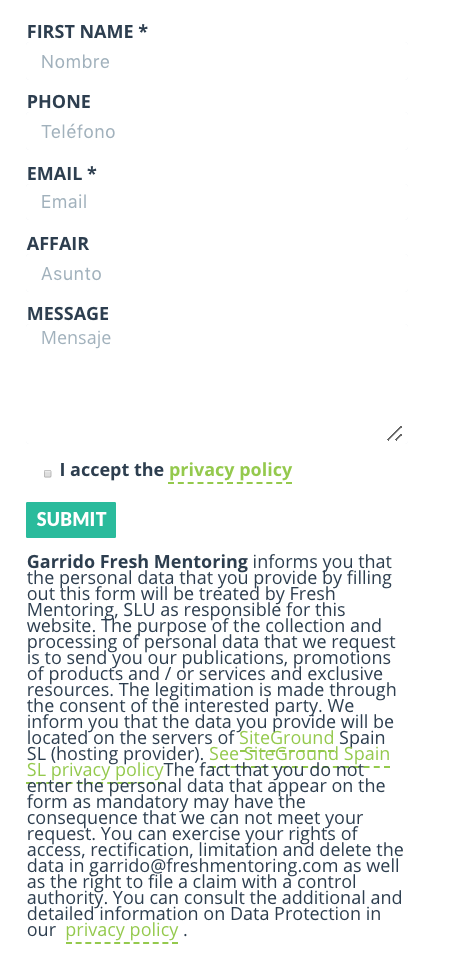Click the bold Garrido Fresh Mentoring text
The height and width of the screenshot is (962, 472).
pos(137,561)
